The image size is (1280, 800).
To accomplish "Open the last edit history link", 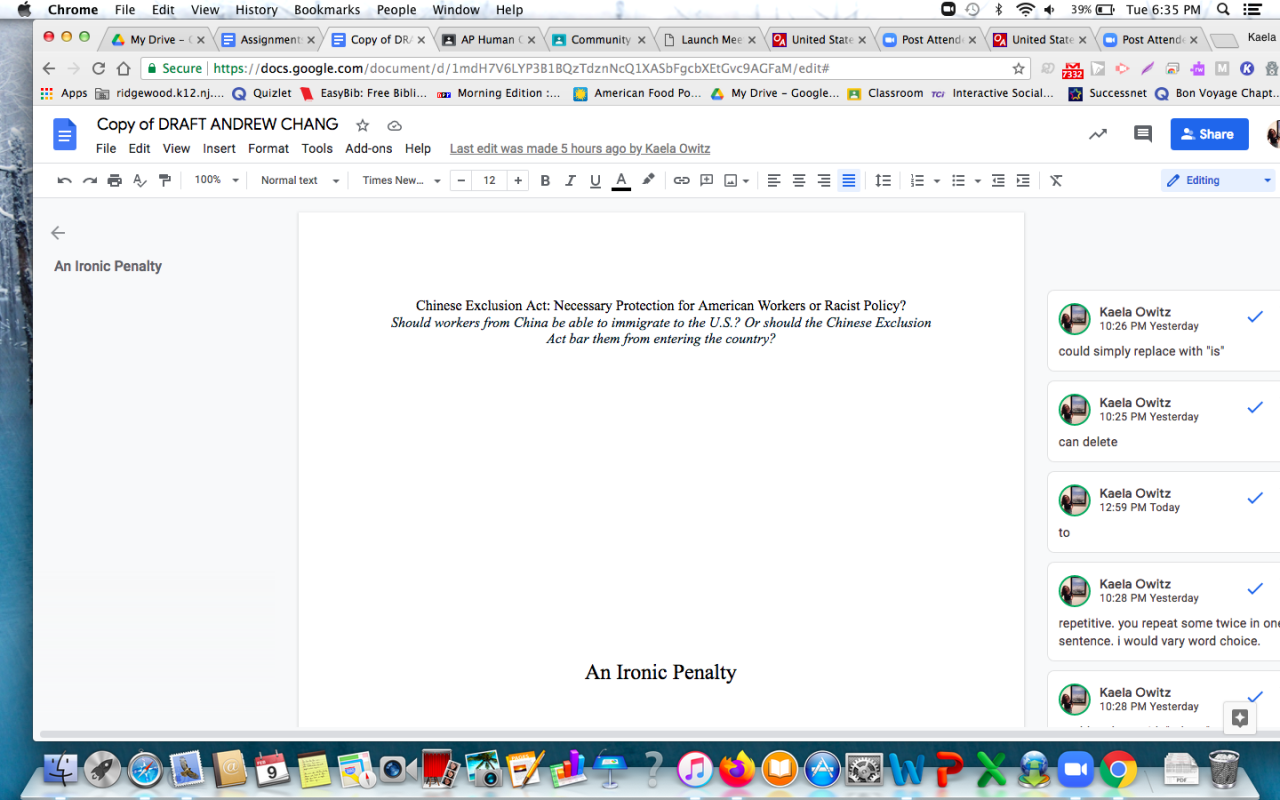I will pyautogui.click(x=579, y=149).
